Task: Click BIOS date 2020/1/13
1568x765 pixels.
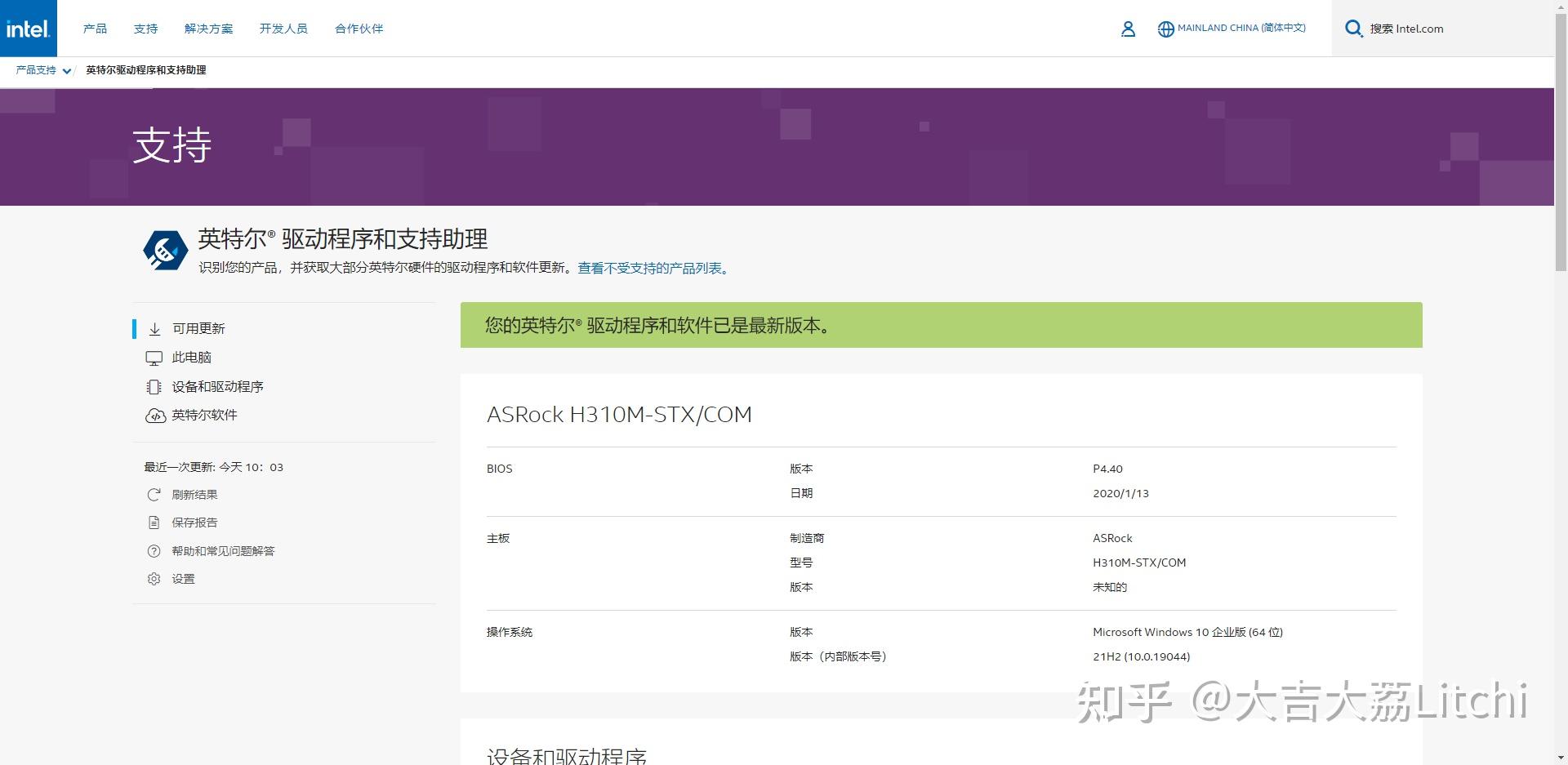Action: tap(1120, 493)
